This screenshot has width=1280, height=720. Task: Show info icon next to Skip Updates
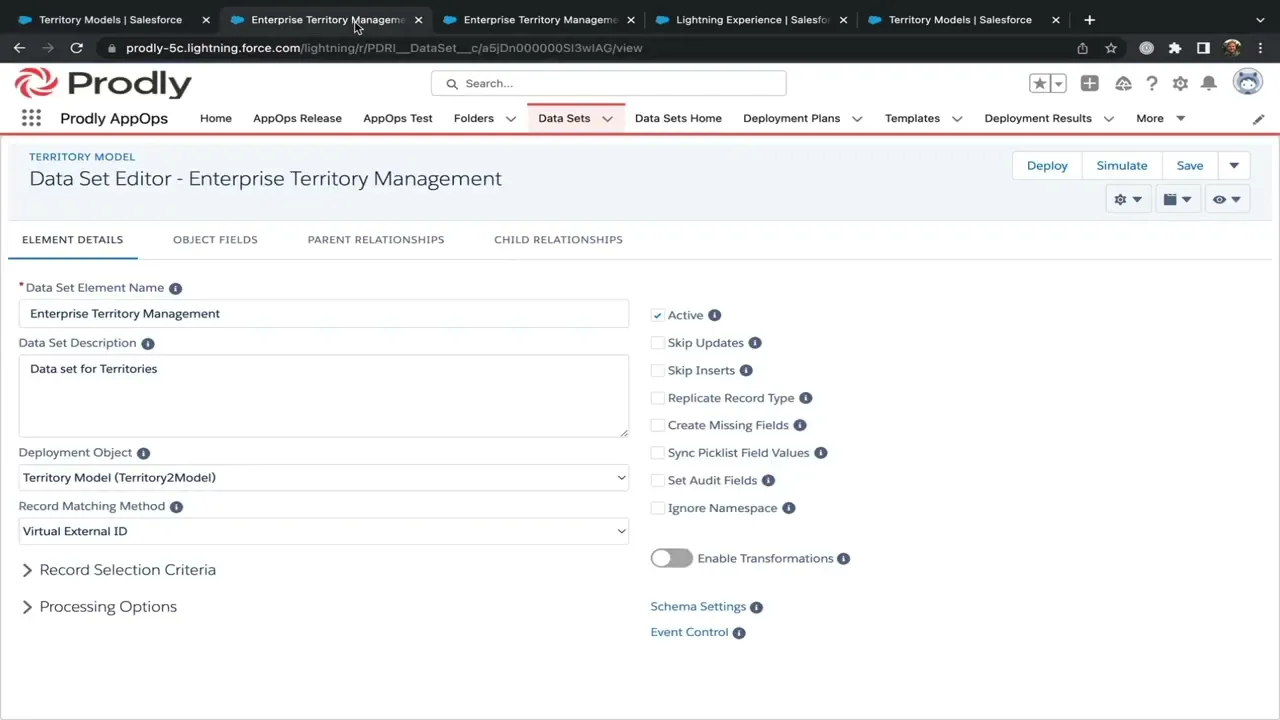(x=755, y=343)
